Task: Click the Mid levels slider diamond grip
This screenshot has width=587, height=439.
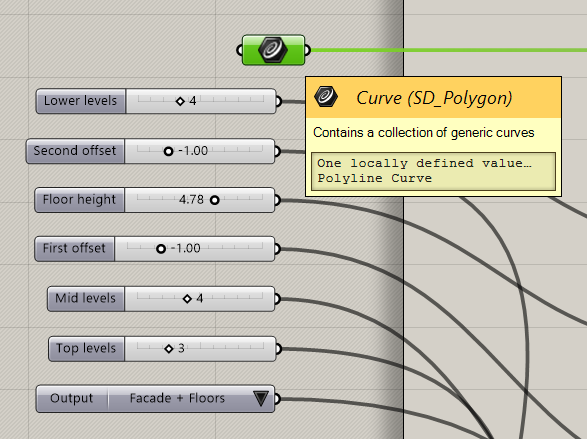Action: tap(187, 299)
